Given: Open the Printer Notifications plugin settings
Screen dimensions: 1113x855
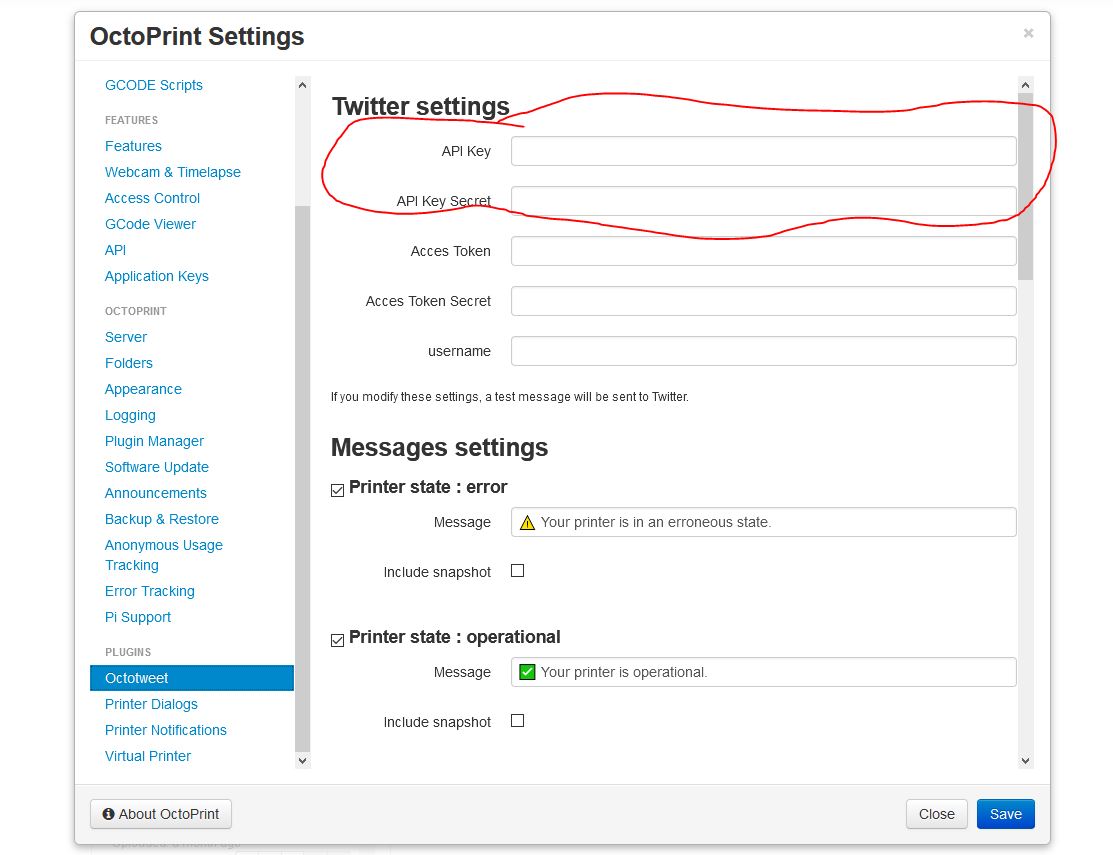Looking at the screenshot, I should pyautogui.click(x=165, y=730).
